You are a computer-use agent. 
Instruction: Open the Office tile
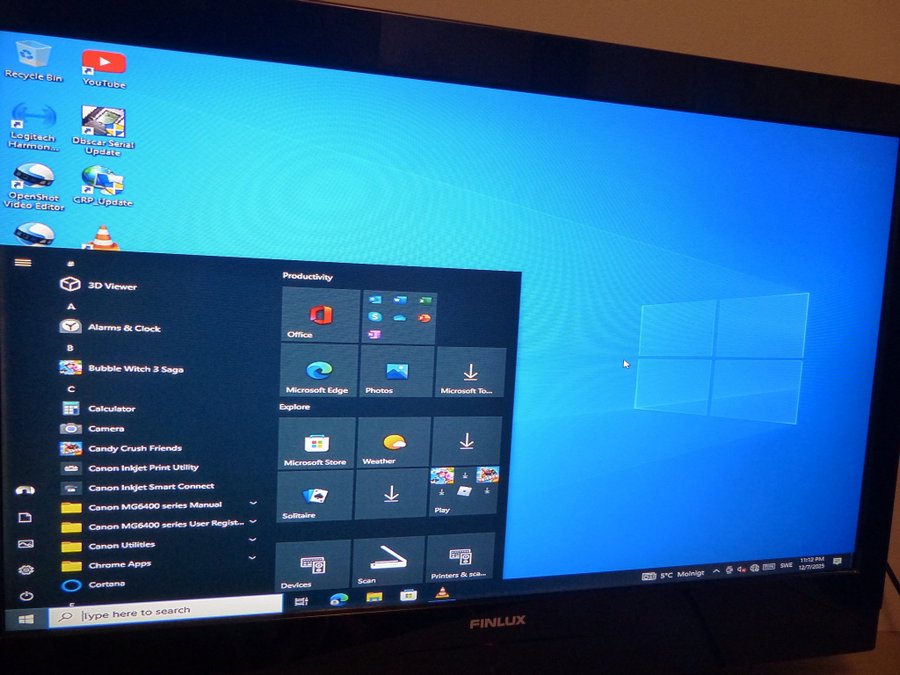320,318
